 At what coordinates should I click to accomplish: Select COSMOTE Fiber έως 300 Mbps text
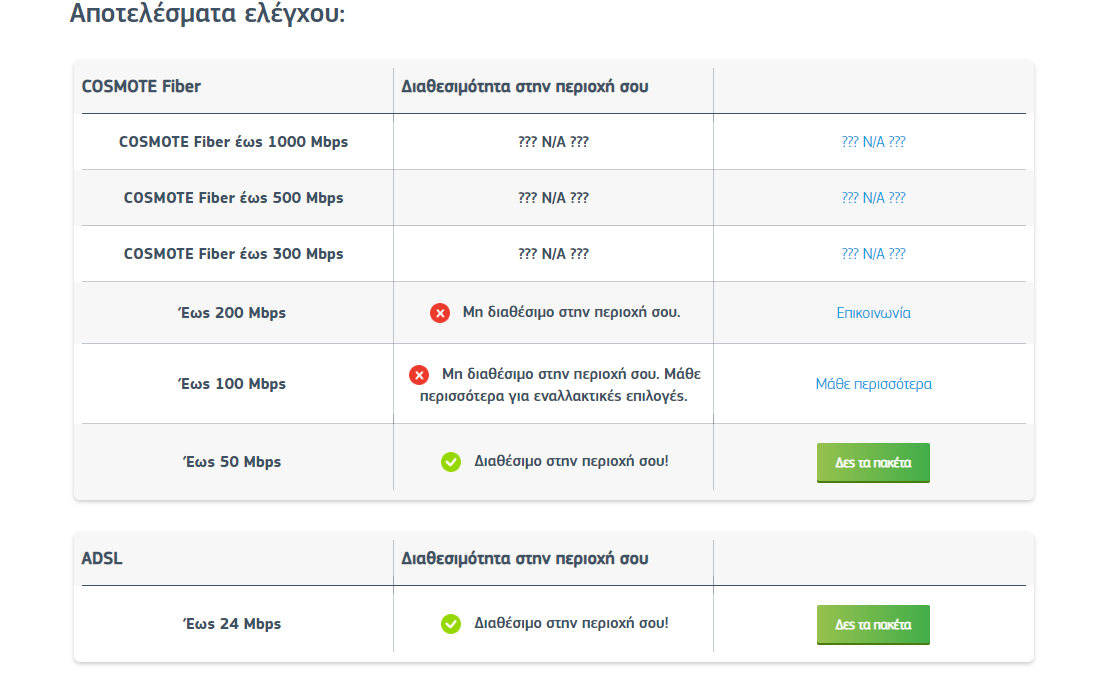coord(233,254)
